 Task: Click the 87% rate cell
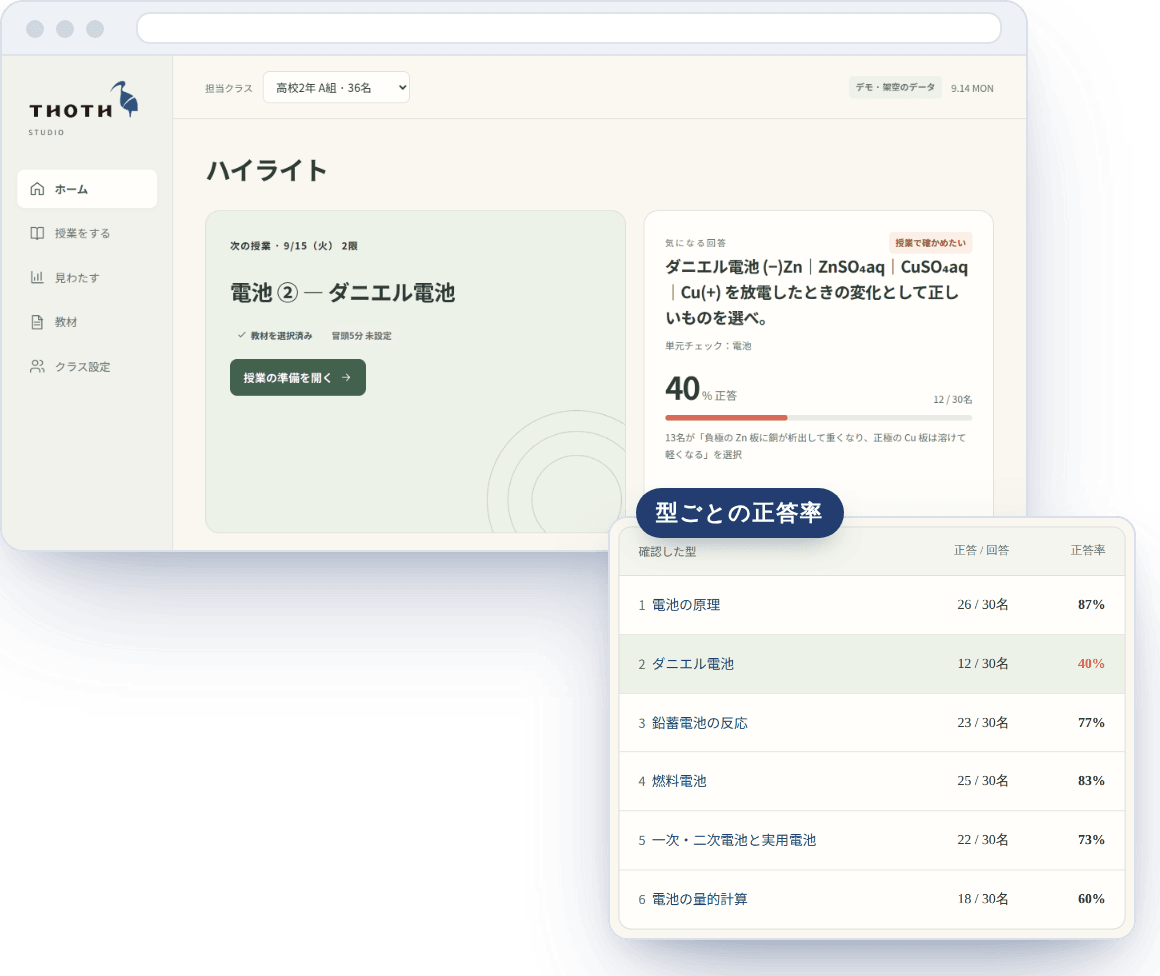1091,605
